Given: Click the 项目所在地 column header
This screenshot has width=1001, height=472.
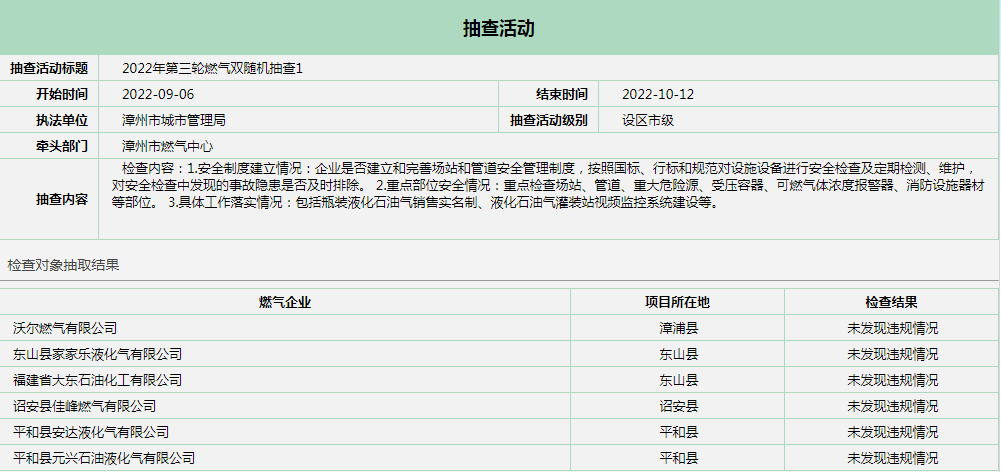Looking at the screenshot, I should pyautogui.click(x=677, y=302).
